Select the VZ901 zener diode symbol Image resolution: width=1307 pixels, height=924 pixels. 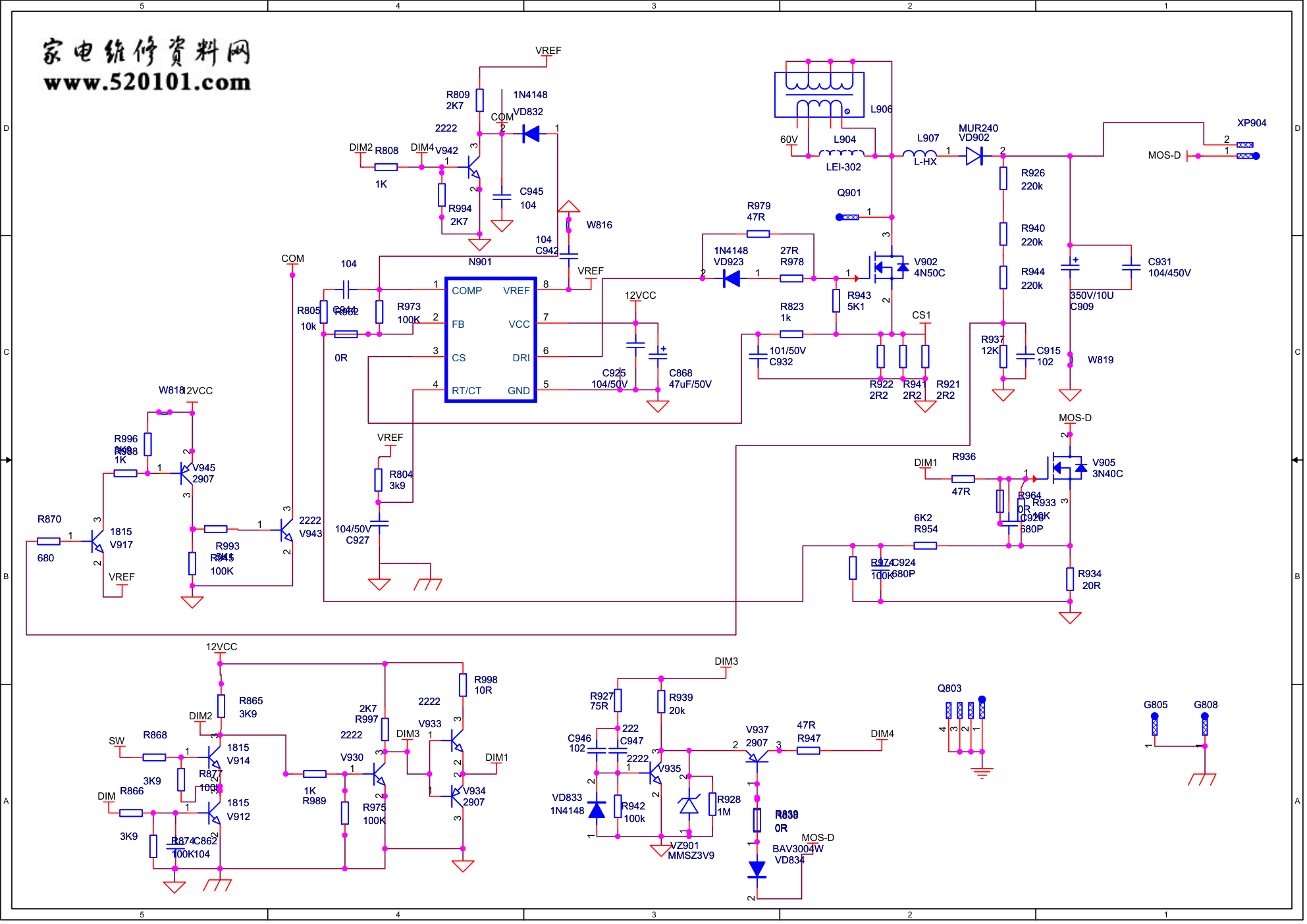pyautogui.click(x=689, y=806)
